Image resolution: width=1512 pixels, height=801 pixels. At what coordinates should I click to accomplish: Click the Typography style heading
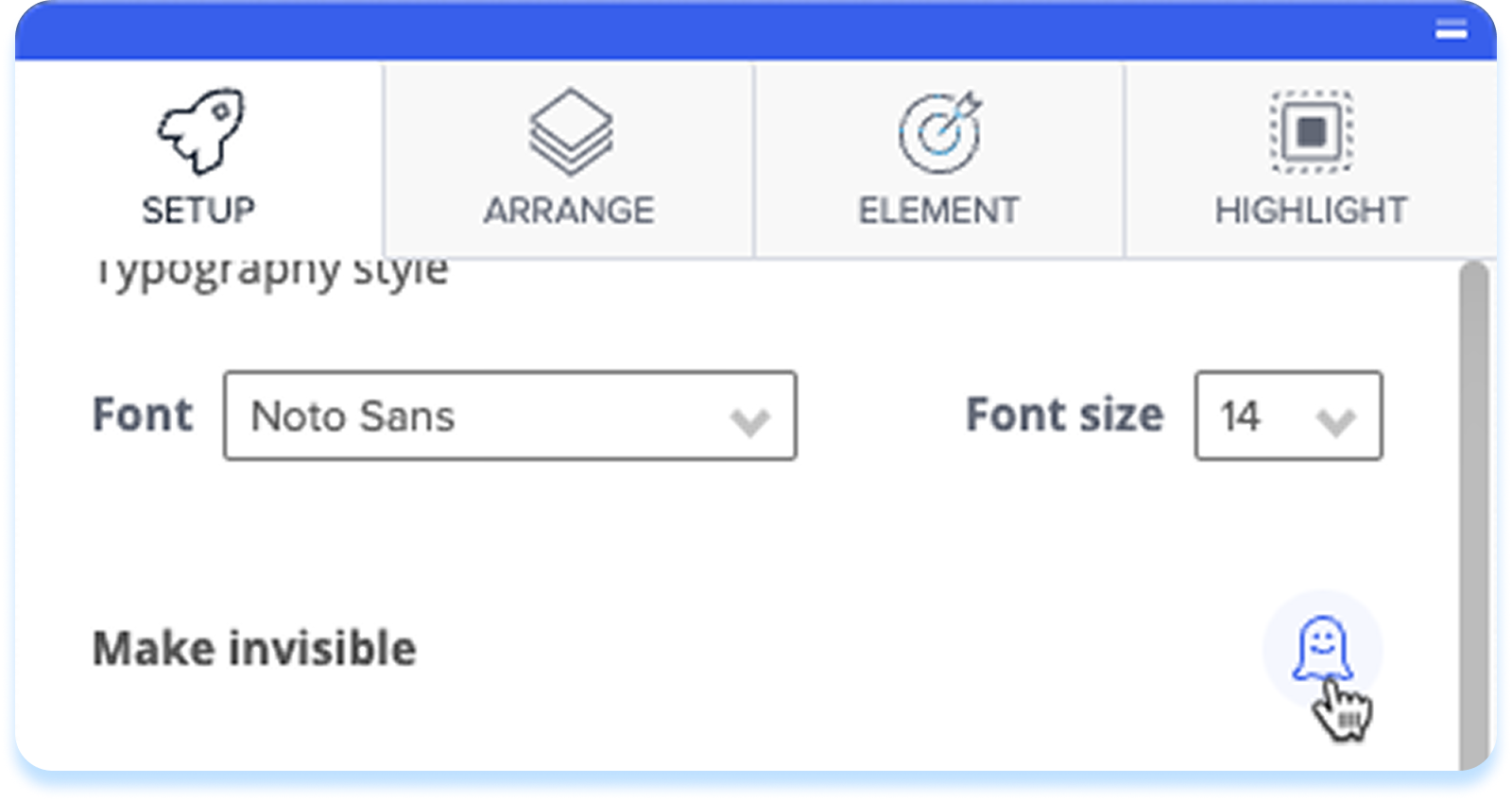(x=270, y=272)
